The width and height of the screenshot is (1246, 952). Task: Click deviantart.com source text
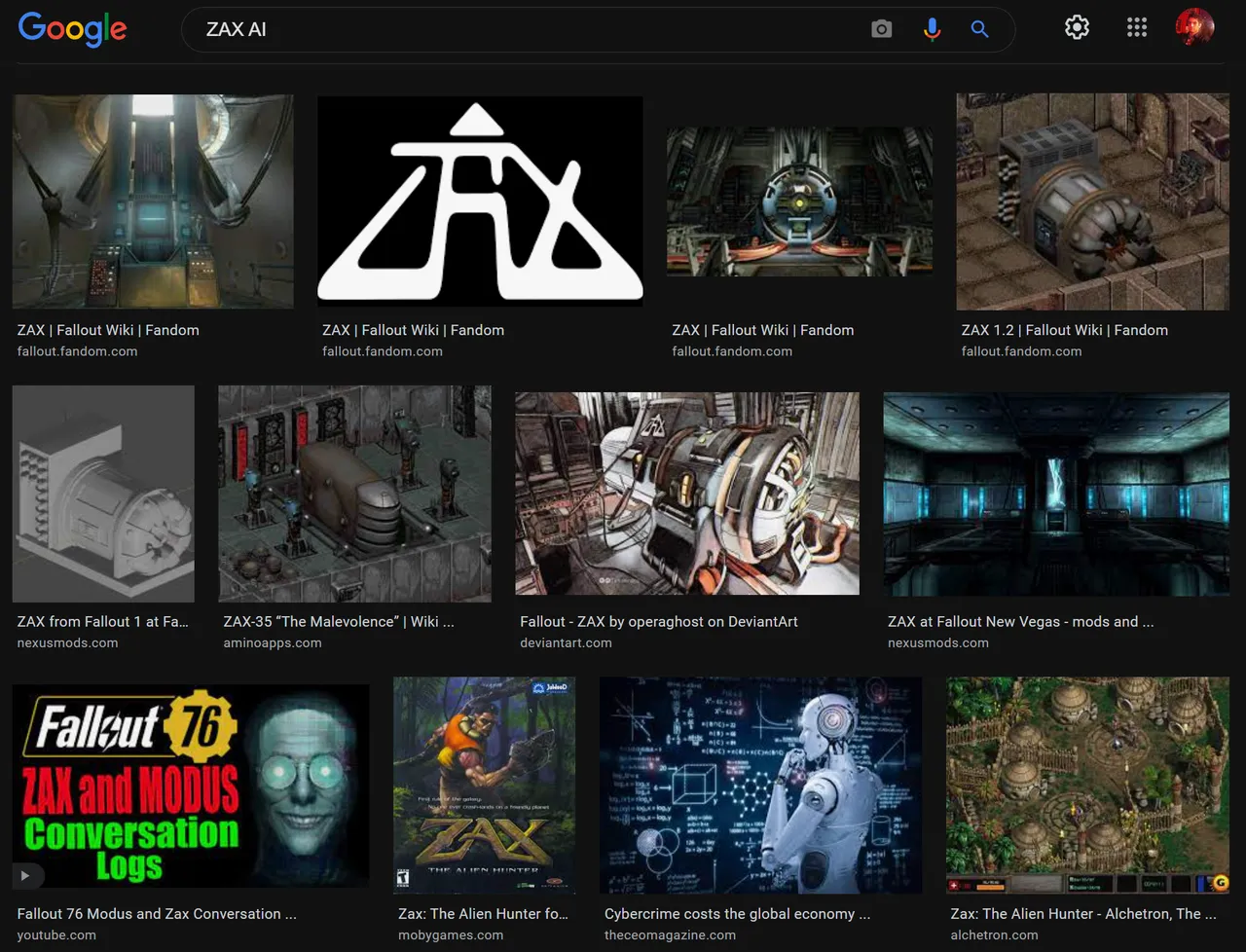(x=566, y=642)
